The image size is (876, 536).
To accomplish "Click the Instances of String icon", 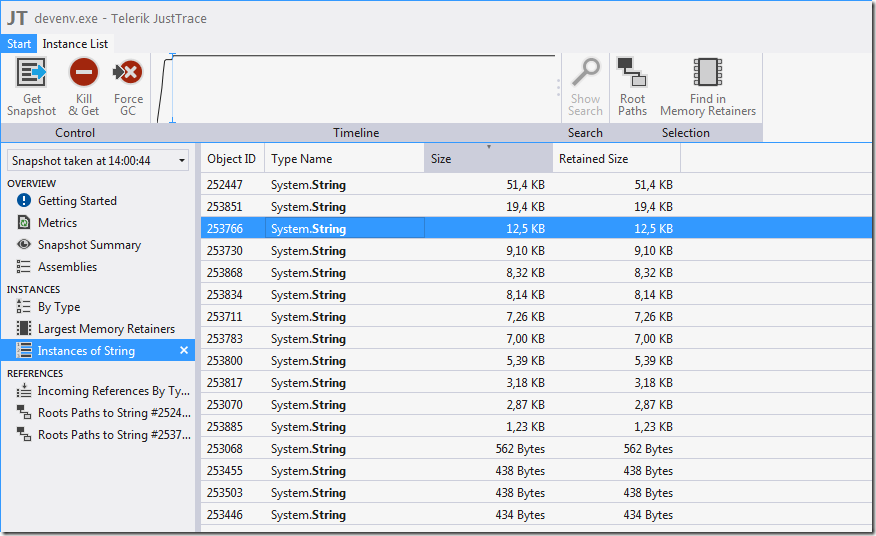I will click(24, 350).
